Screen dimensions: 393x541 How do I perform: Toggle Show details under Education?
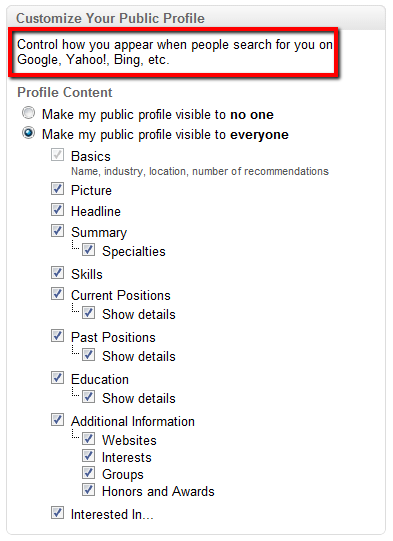(88, 396)
